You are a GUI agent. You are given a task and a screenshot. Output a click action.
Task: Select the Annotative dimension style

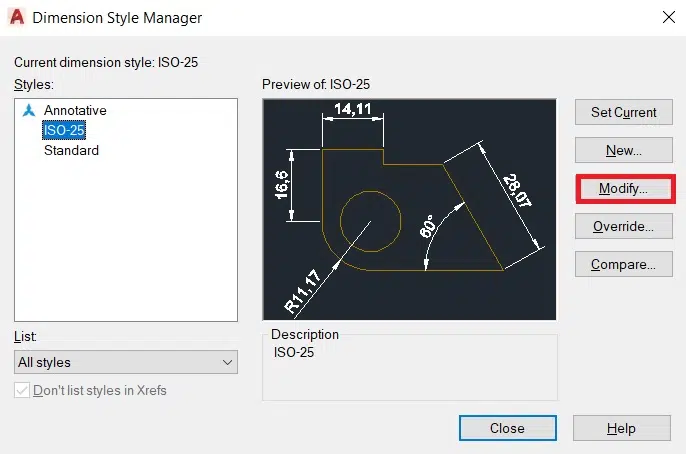[x=75, y=110]
